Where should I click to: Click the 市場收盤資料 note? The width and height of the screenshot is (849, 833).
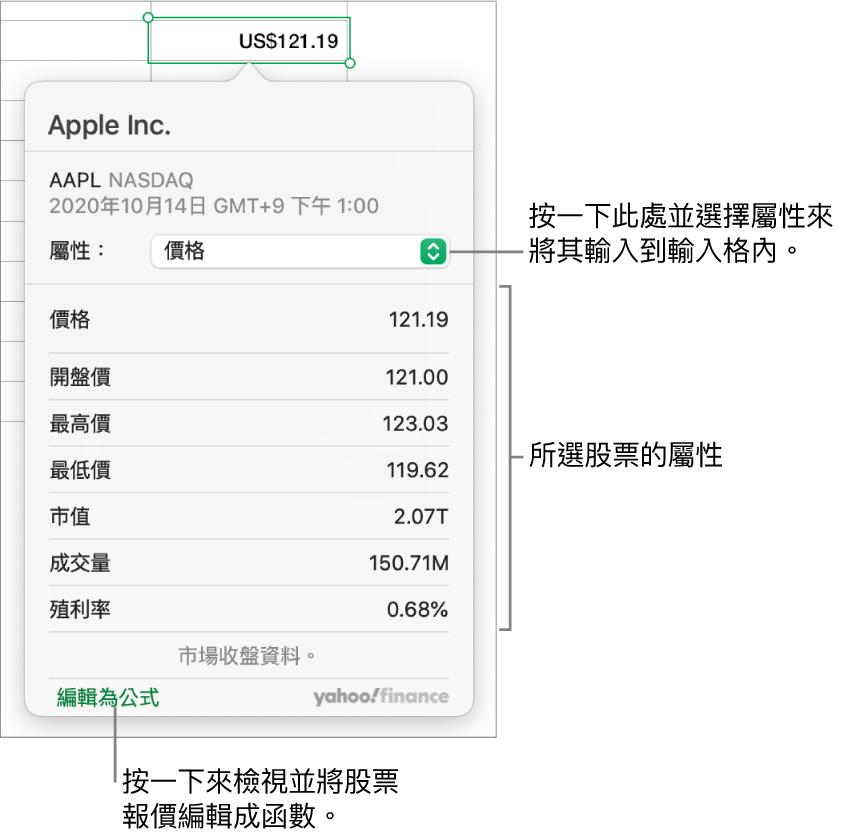pos(247,656)
